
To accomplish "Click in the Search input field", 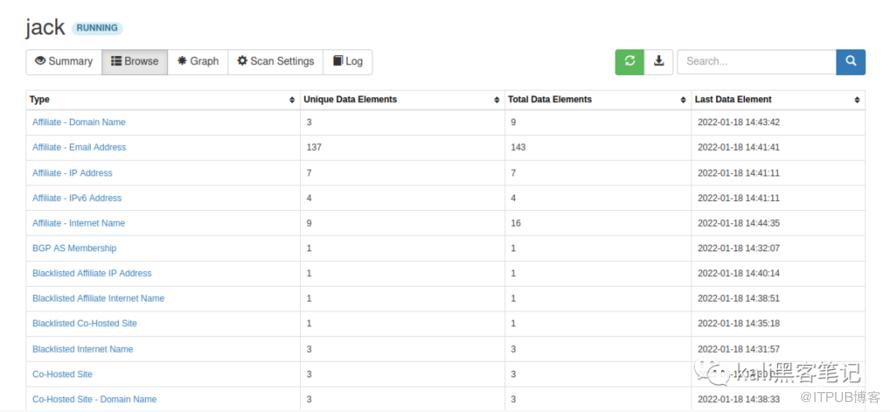I will click(x=755, y=62).
